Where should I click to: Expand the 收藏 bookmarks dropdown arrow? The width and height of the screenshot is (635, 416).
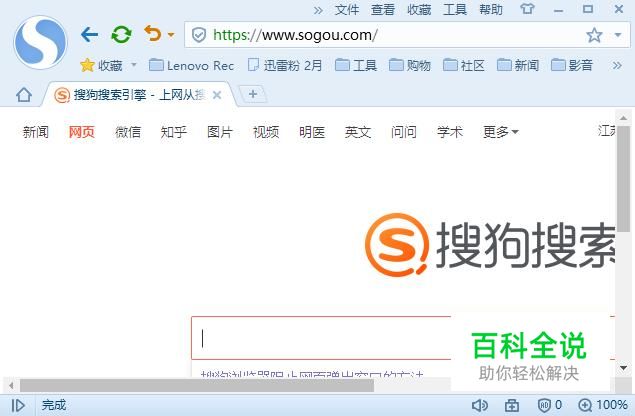[x=134, y=65]
